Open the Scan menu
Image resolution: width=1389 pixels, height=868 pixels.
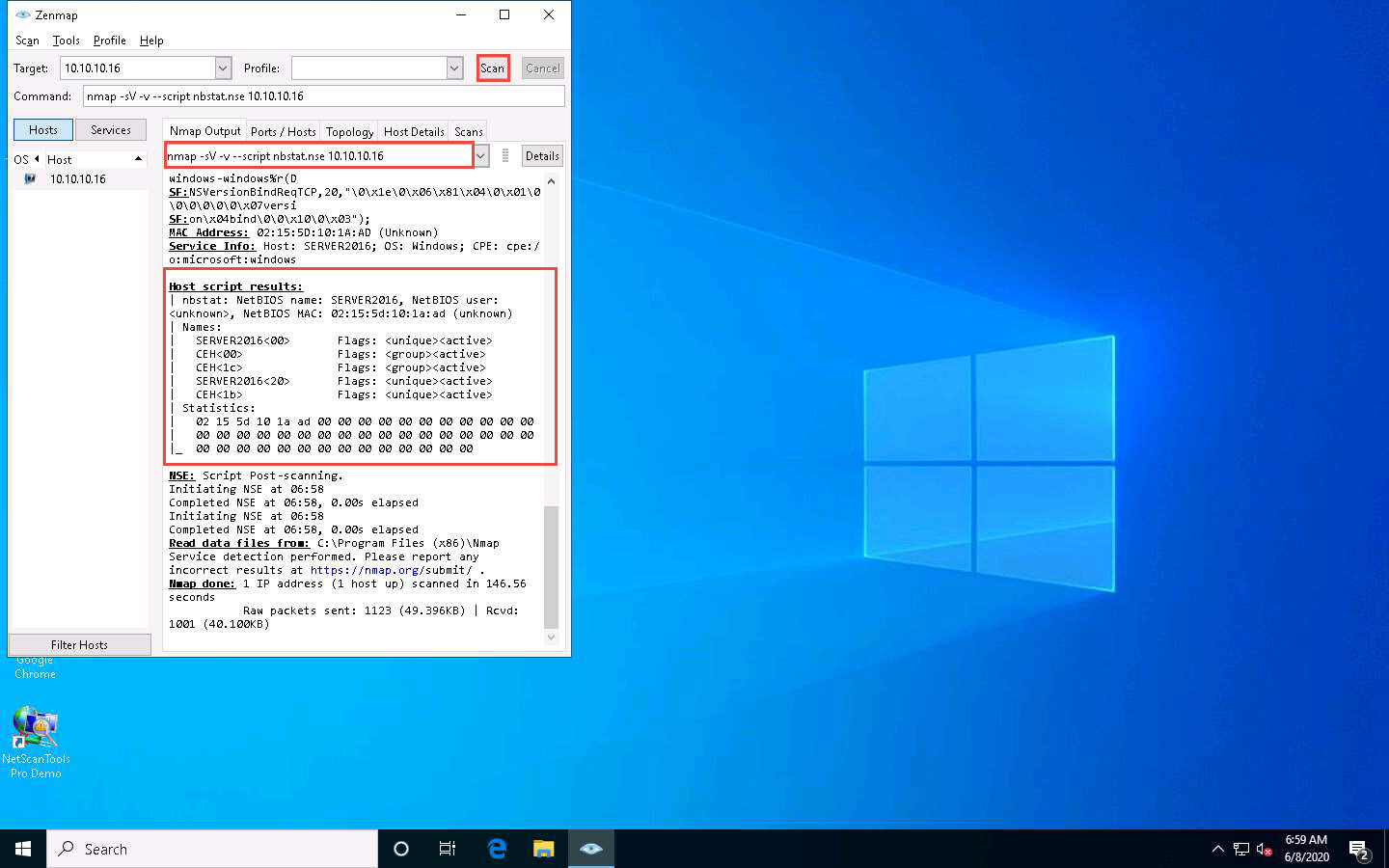coord(27,41)
